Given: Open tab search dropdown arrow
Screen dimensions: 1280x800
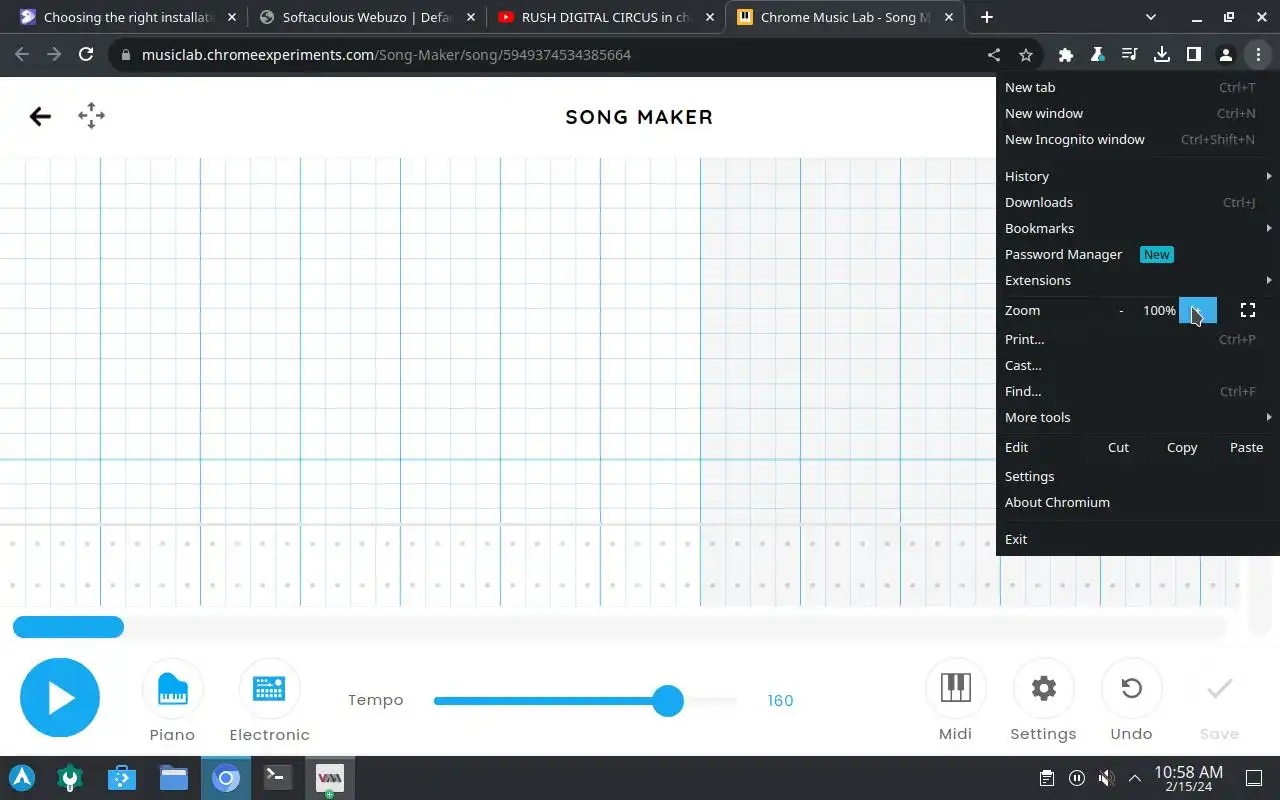Looking at the screenshot, I should [x=1150, y=17].
